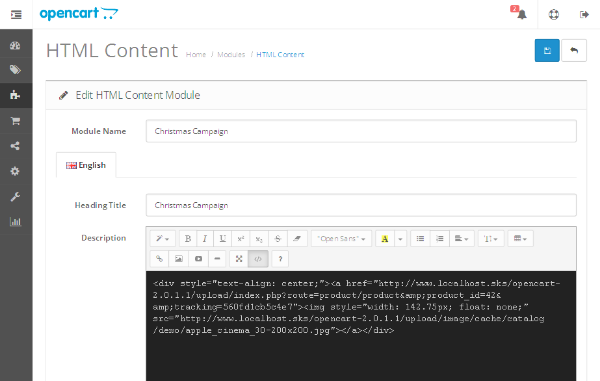Screen dimensions: 600x381
Task: Apply the recent yellow highlight color
Action: 385,239
